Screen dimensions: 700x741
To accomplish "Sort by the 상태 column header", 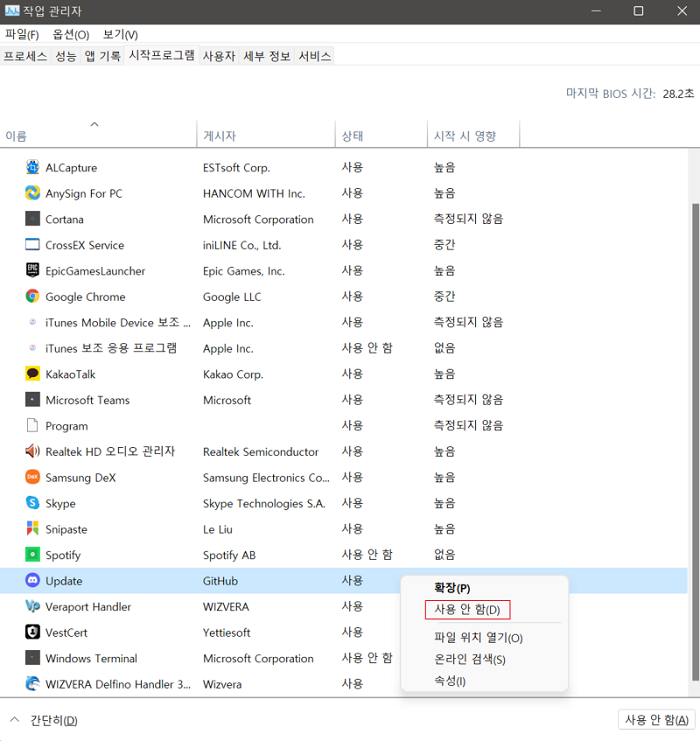I will 381,134.
